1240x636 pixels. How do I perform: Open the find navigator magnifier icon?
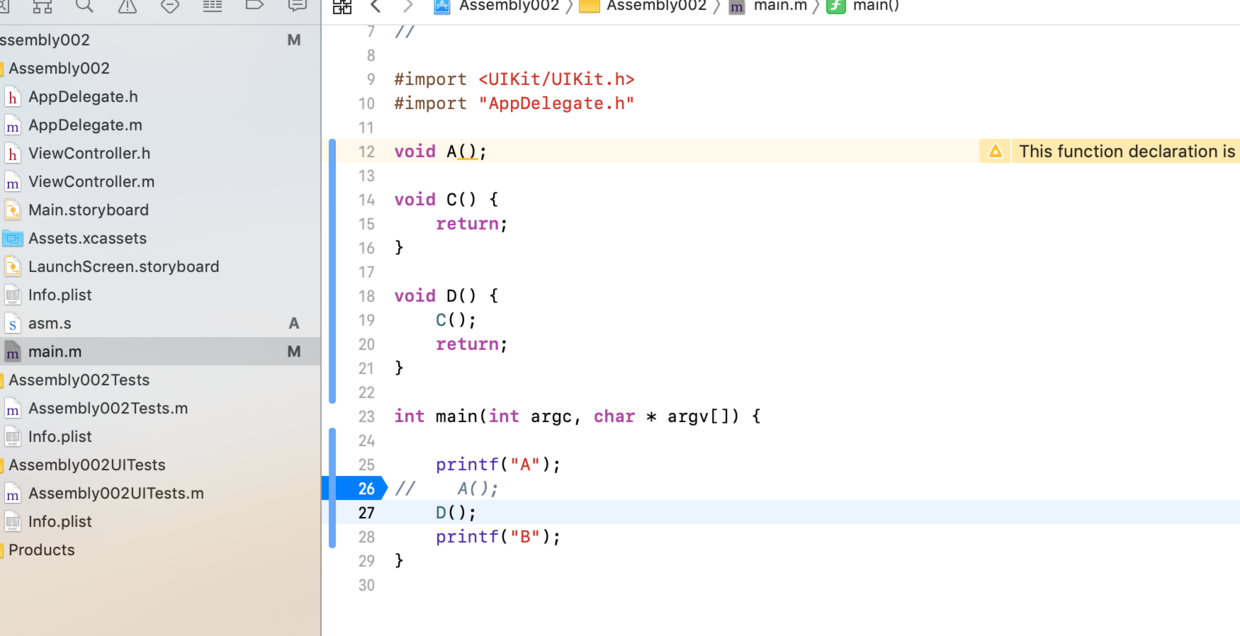[85, 6]
